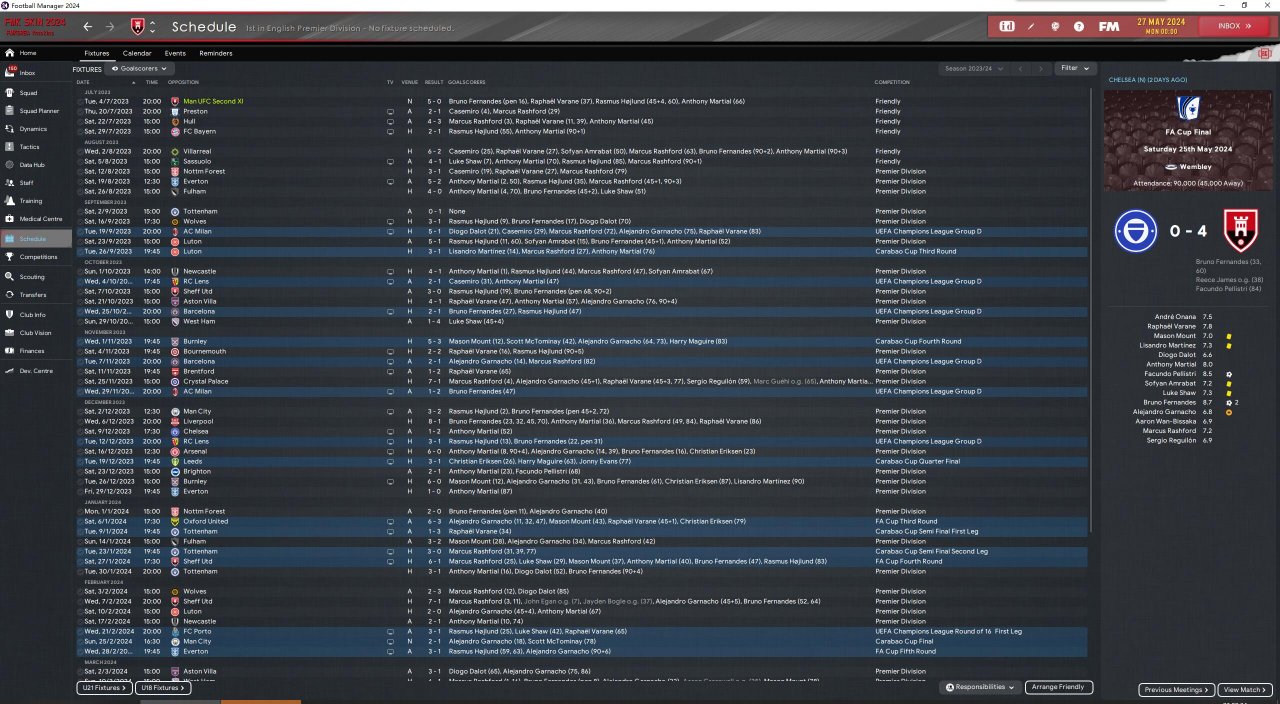Go to previous season arrow
This screenshot has width=1280, height=704.
(x=1021, y=68)
